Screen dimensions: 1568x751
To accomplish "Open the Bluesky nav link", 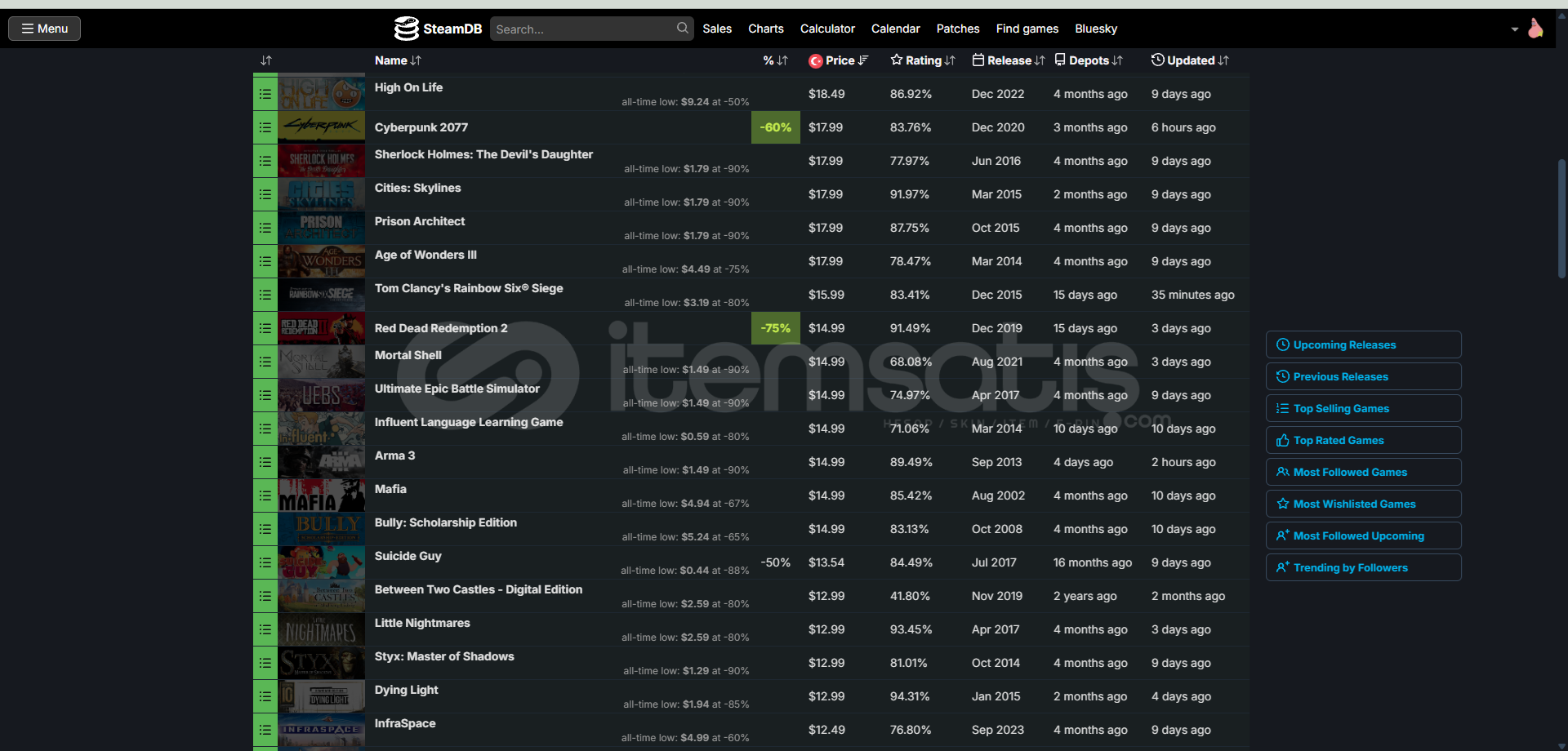I will 1096,29.
